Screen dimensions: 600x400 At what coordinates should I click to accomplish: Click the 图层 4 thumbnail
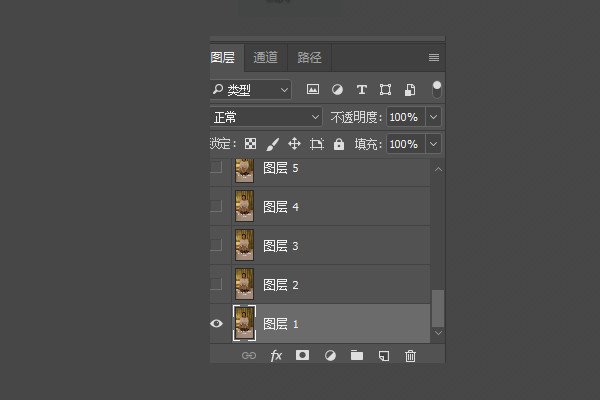(x=245, y=206)
